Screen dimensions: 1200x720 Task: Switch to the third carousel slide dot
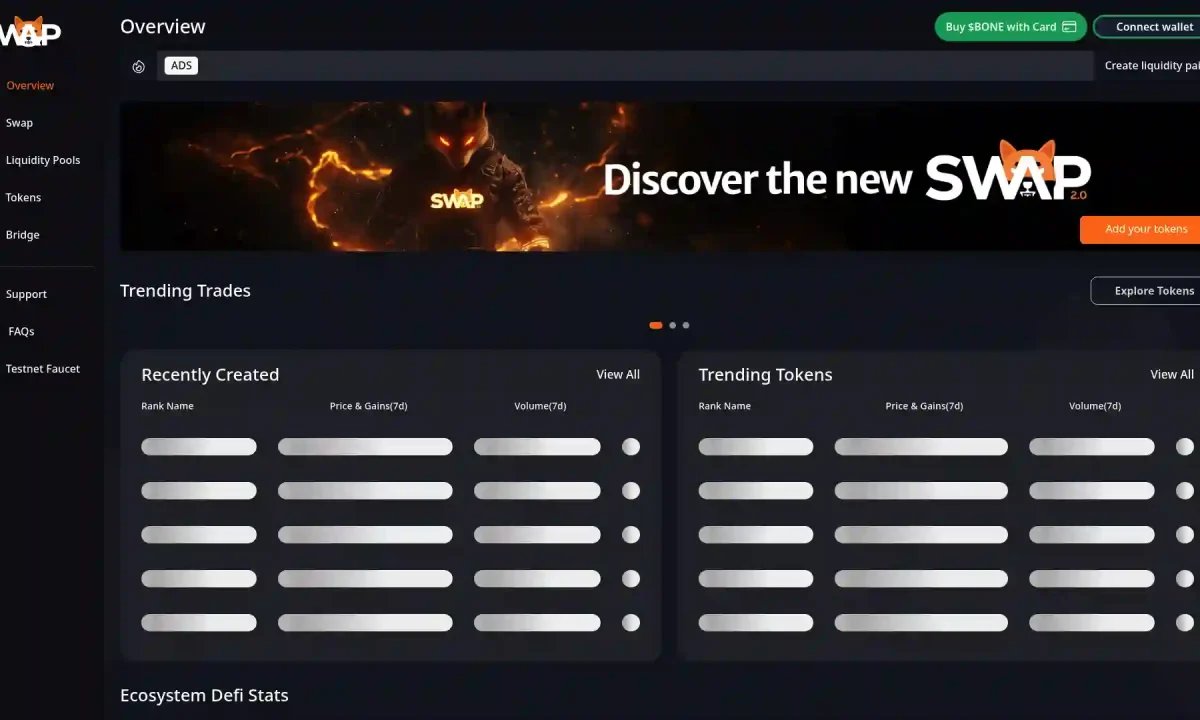[686, 325]
